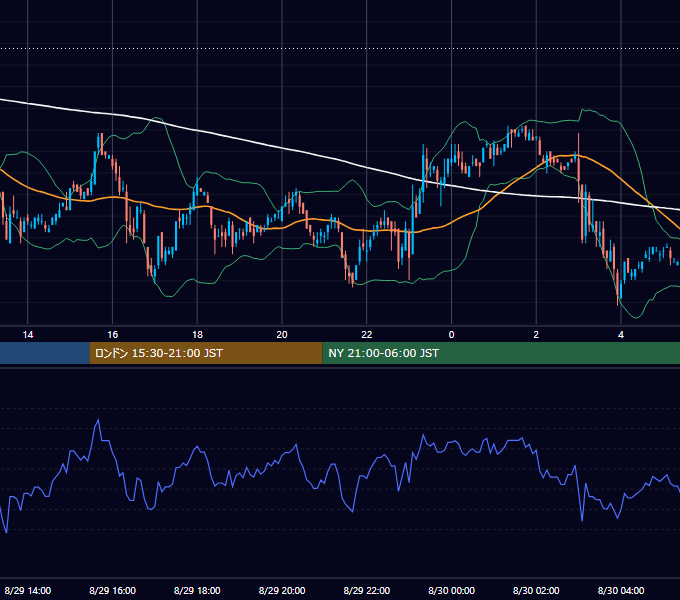680x600 pixels.
Task: Click the 8/29 16:00 date label
Action: pos(112,590)
